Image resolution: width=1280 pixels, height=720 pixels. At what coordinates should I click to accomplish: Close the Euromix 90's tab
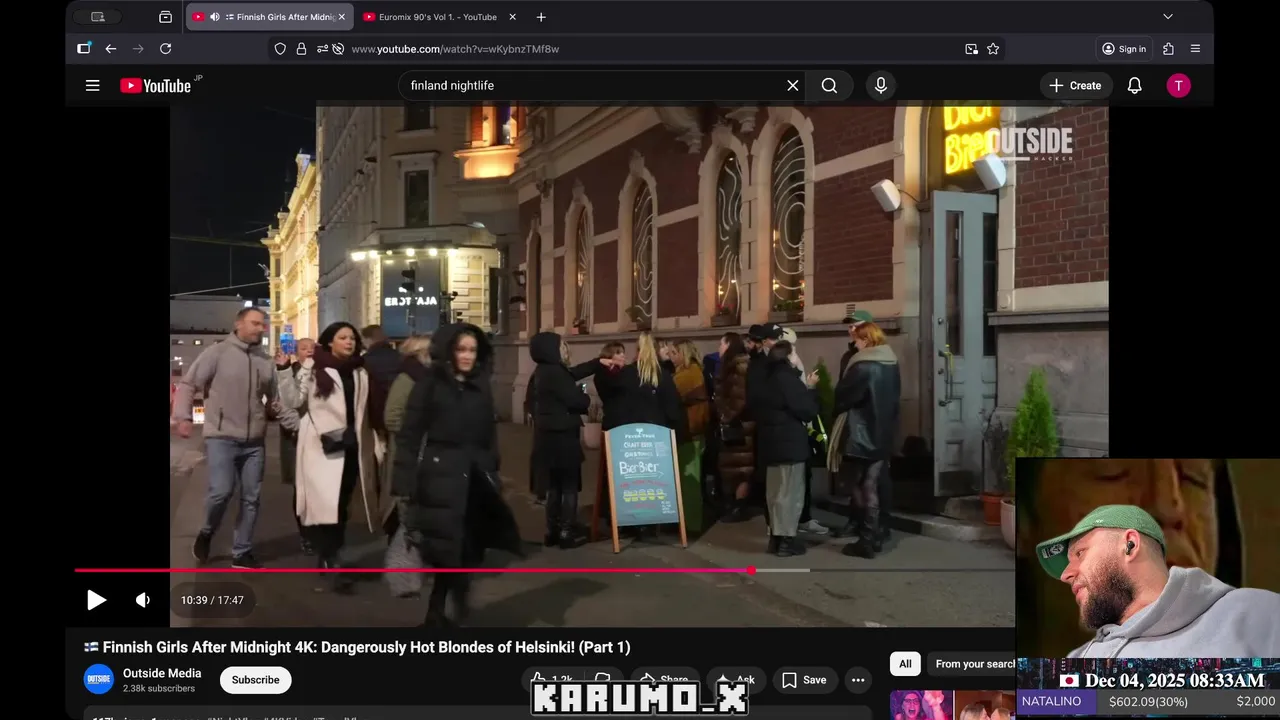coord(513,17)
